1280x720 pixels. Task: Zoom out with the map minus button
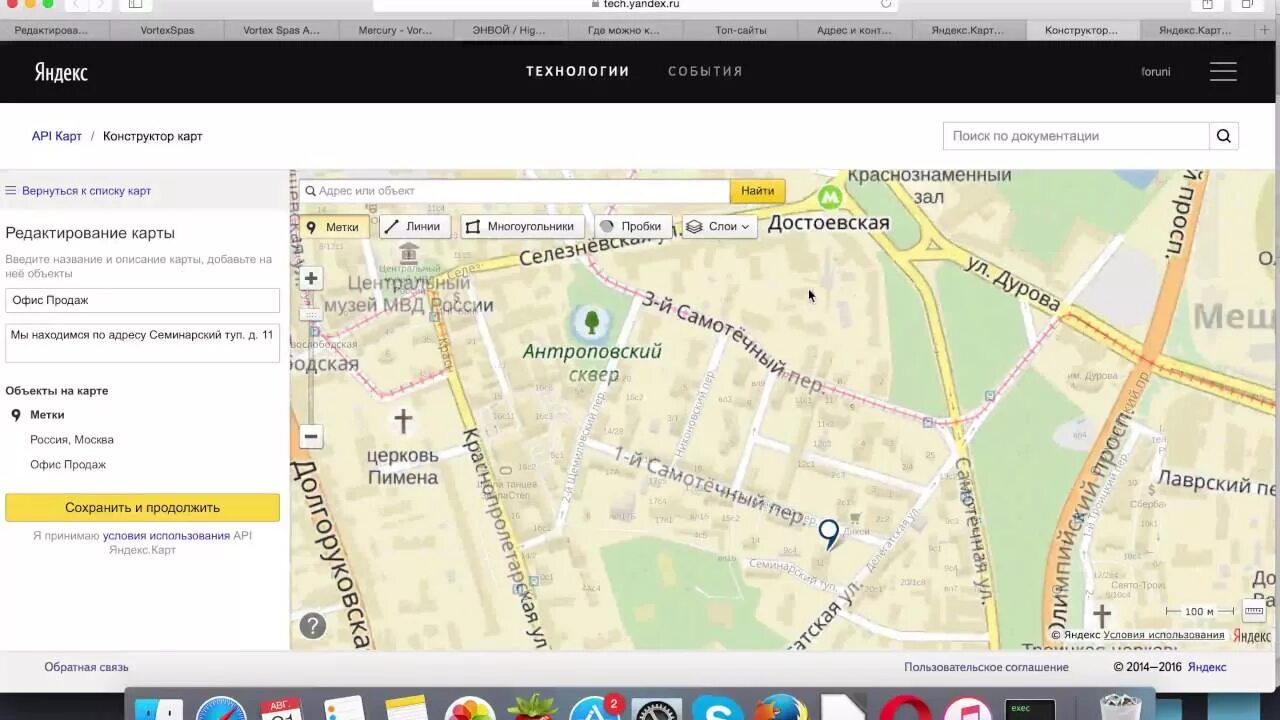311,436
